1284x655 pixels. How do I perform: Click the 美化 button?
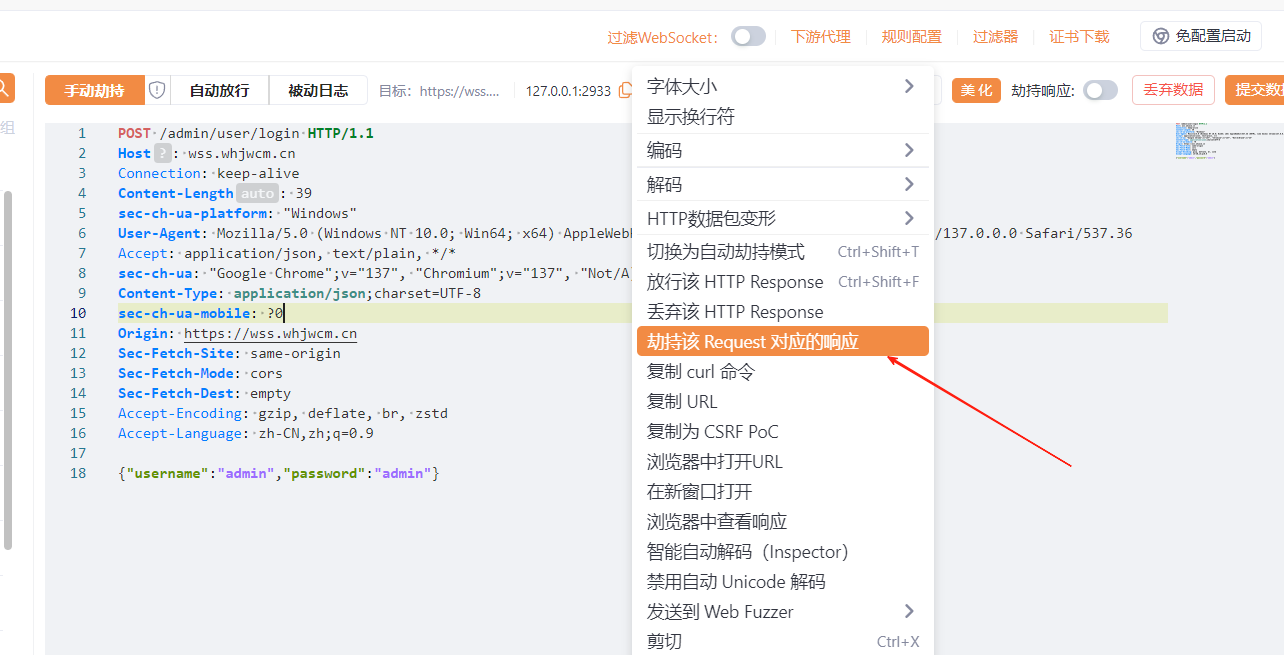(x=976, y=90)
